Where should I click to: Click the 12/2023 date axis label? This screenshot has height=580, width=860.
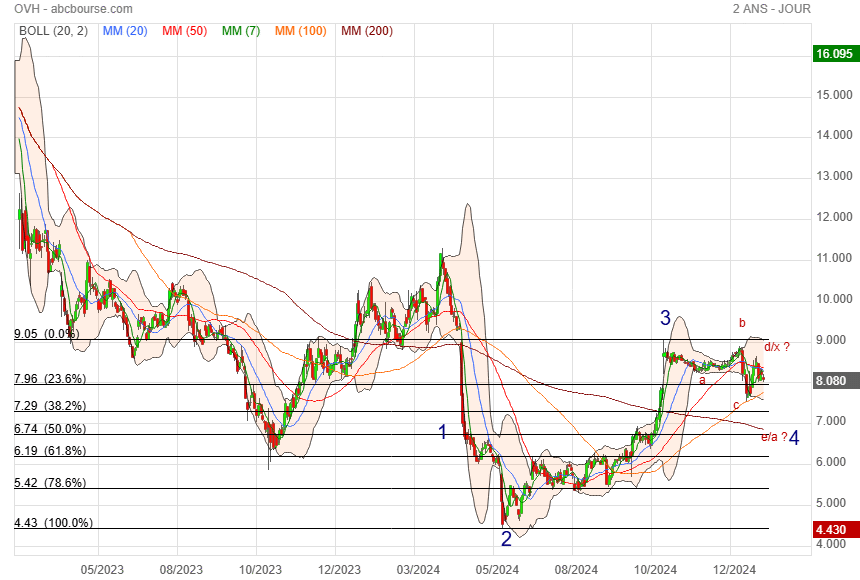tap(339, 570)
